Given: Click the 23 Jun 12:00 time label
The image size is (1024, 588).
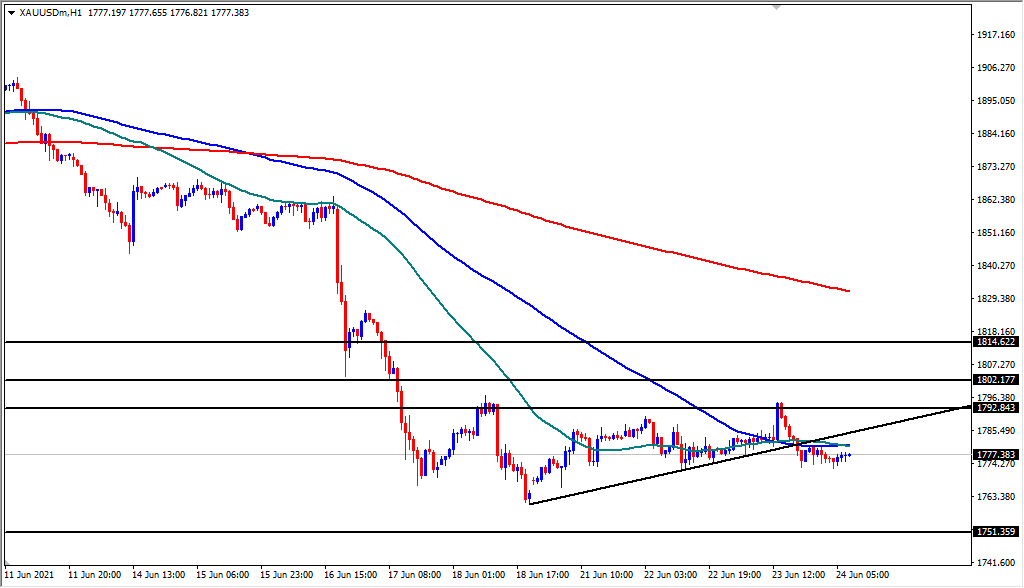Looking at the screenshot, I should point(799,575).
